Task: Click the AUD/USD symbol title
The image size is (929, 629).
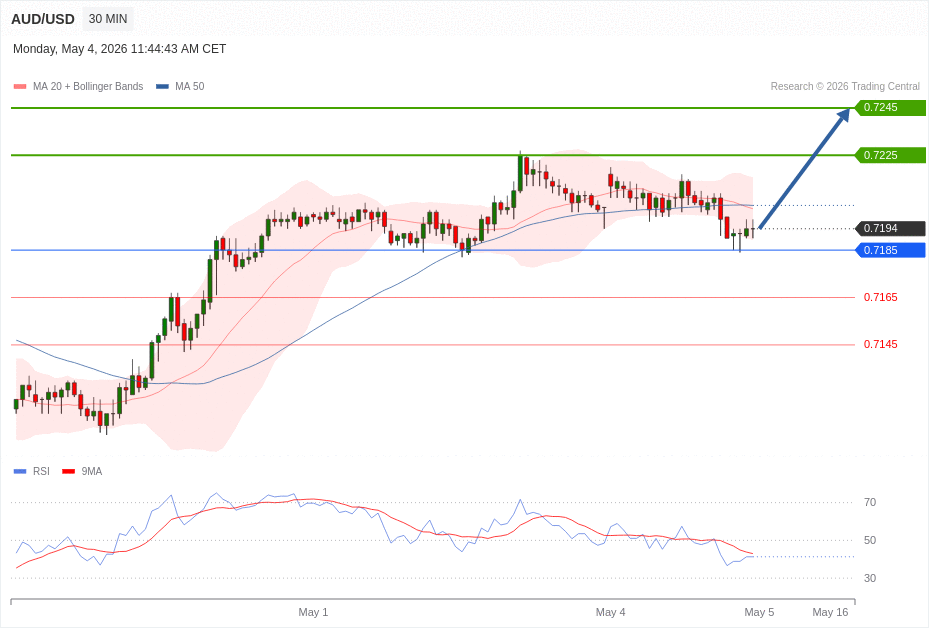Action: point(43,19)
